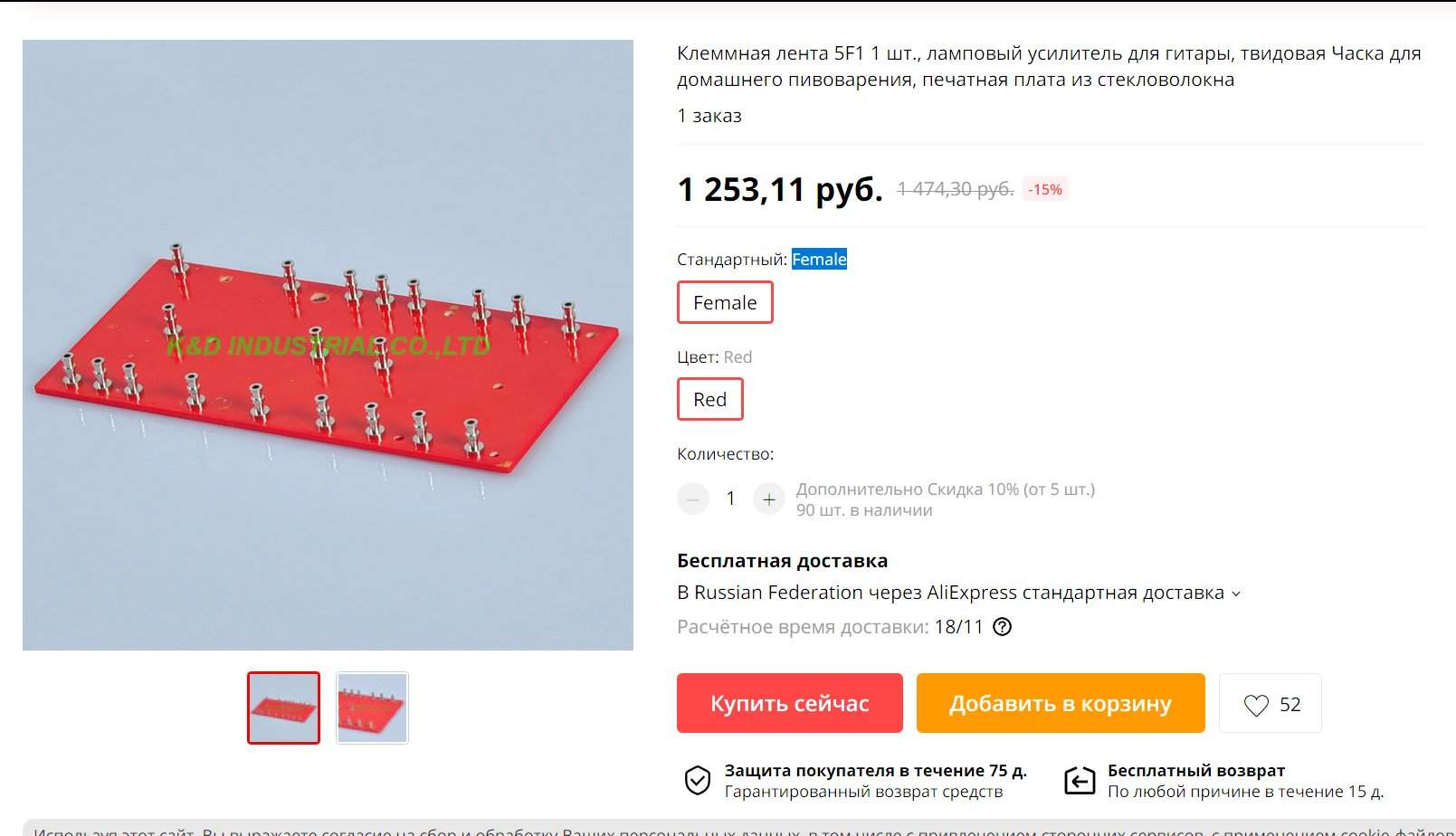Click the 1 заказ orders count
Screen dimensions: 1456x836
(709, 116)
